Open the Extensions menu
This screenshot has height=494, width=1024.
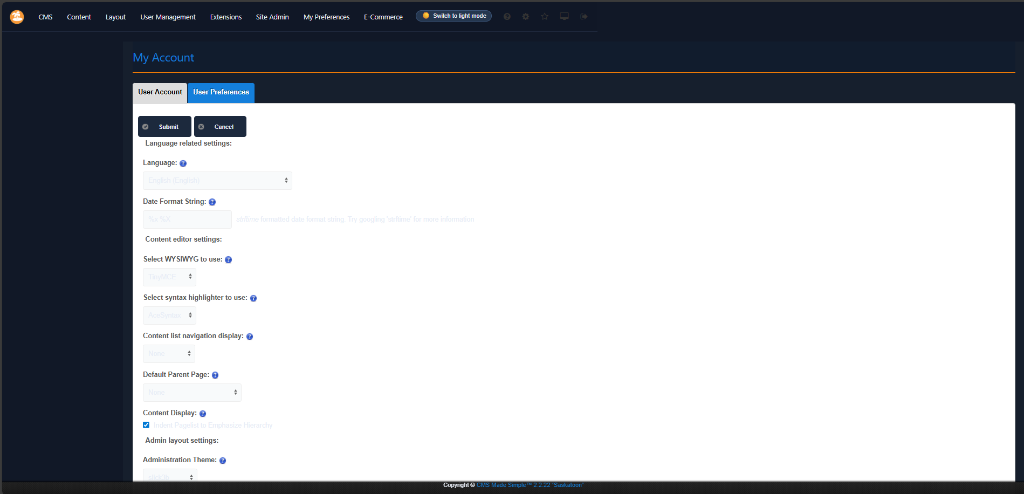pos(226,17)
